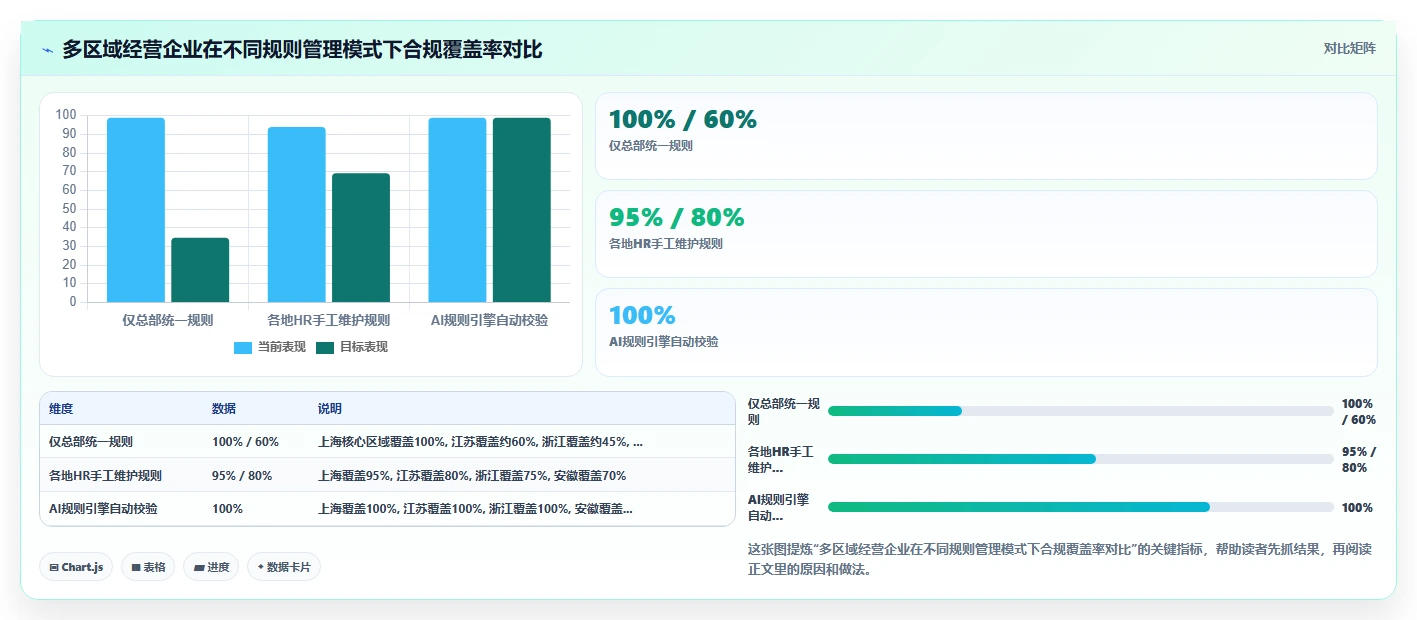Toggle the 当前表现 legend swatch
The width and height of the screenshot is (1417, 620).
(x=243, y=348)
